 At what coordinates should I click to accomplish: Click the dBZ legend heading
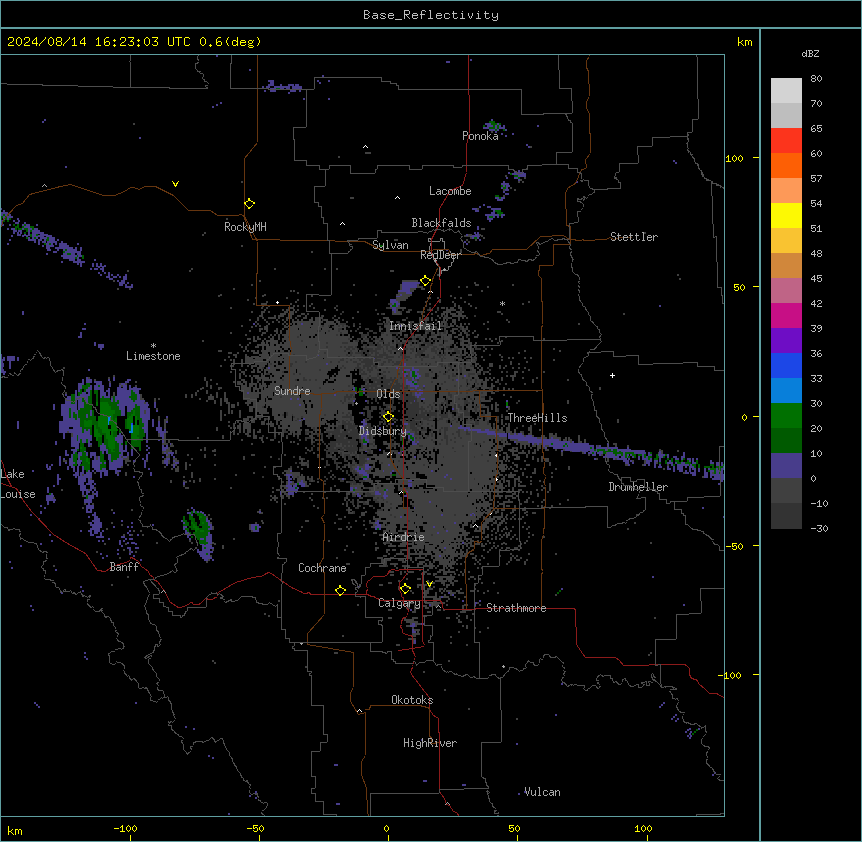pos(810,53)
